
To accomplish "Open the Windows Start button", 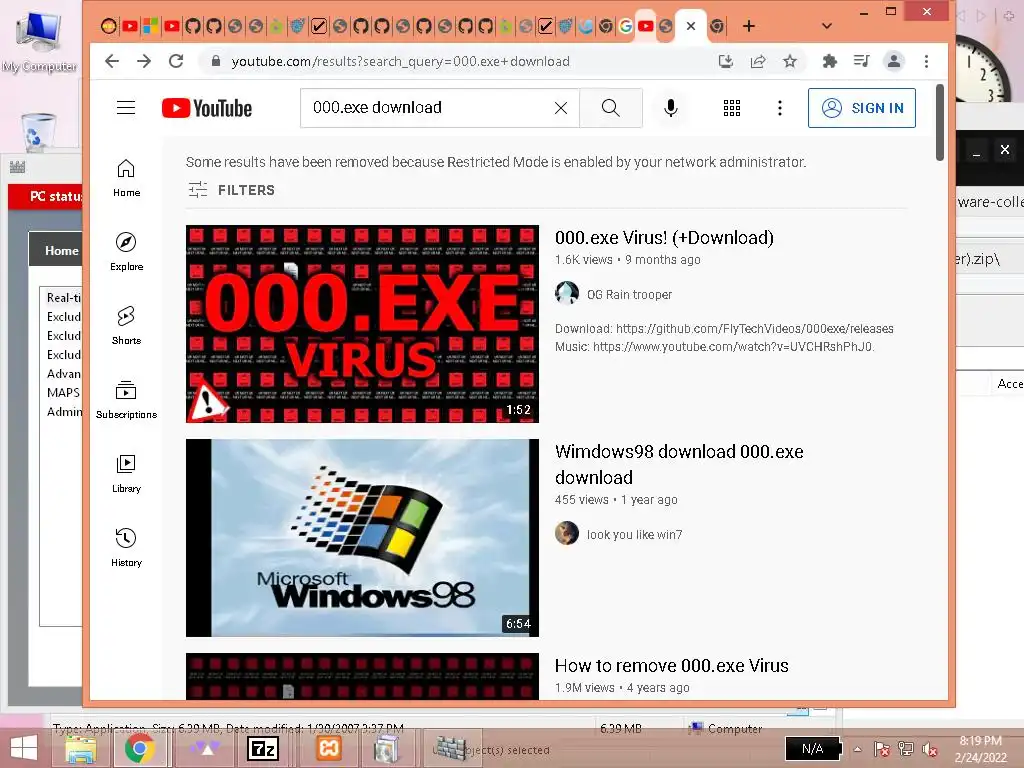I will point(24,748).
